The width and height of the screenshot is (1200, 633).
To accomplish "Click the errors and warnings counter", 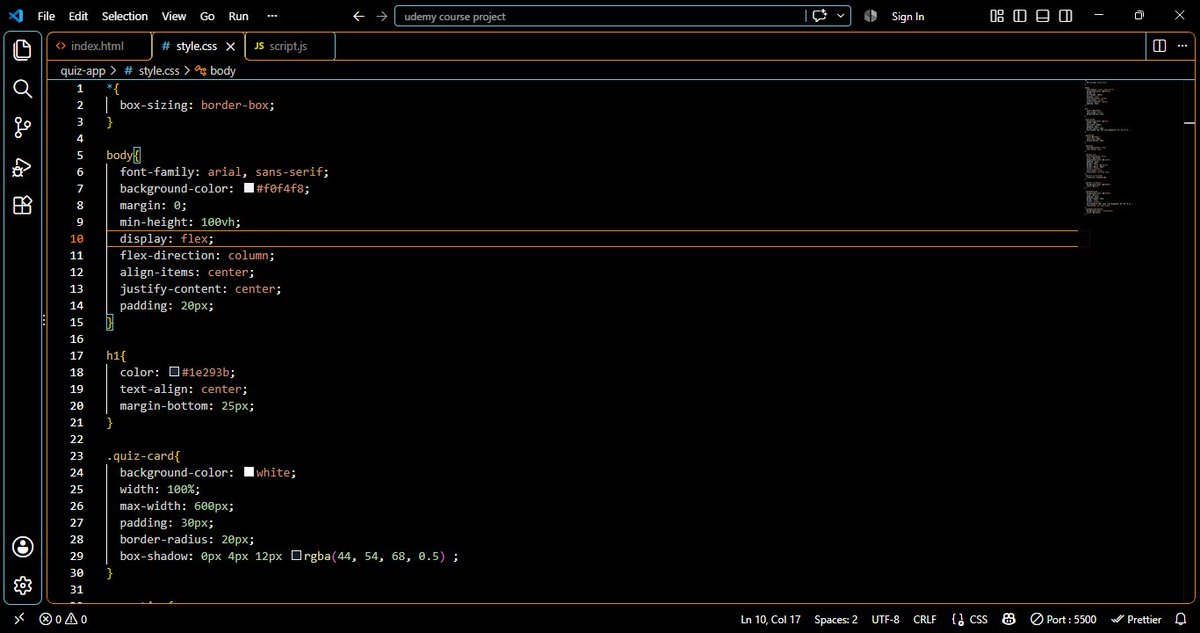I will click(x=63, y=619).
